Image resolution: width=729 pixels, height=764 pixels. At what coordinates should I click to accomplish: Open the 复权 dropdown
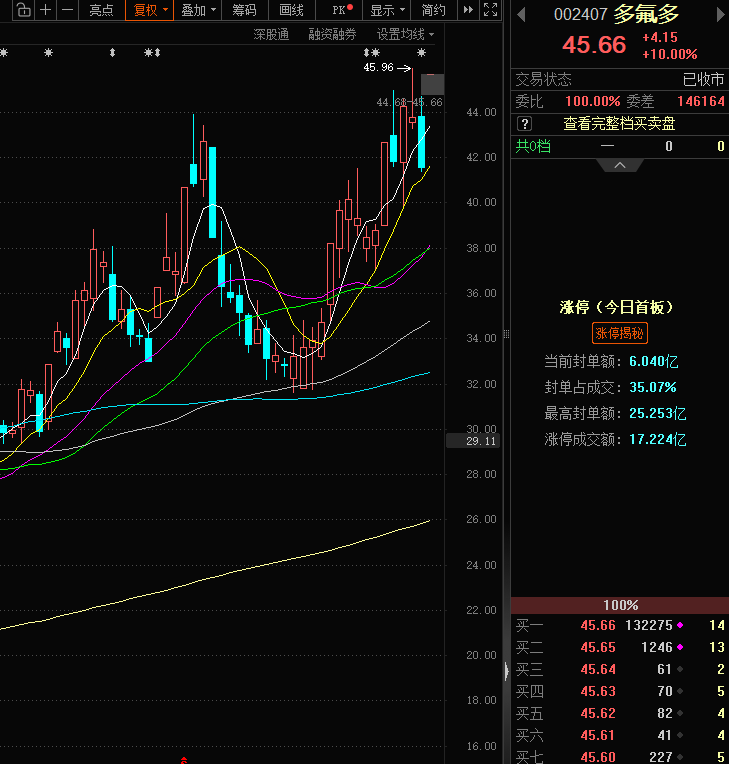(150, 10)
